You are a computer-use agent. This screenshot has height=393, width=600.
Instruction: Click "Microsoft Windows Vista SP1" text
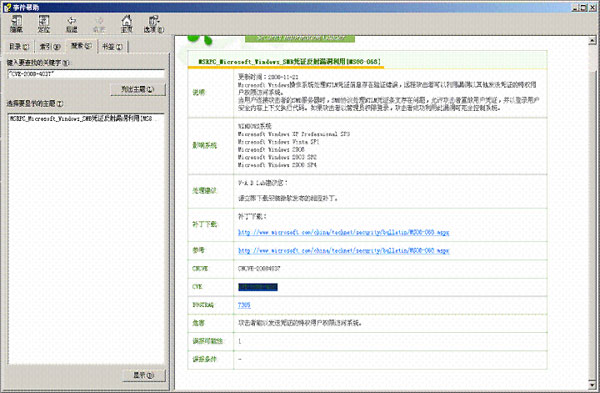click(278, 142)
